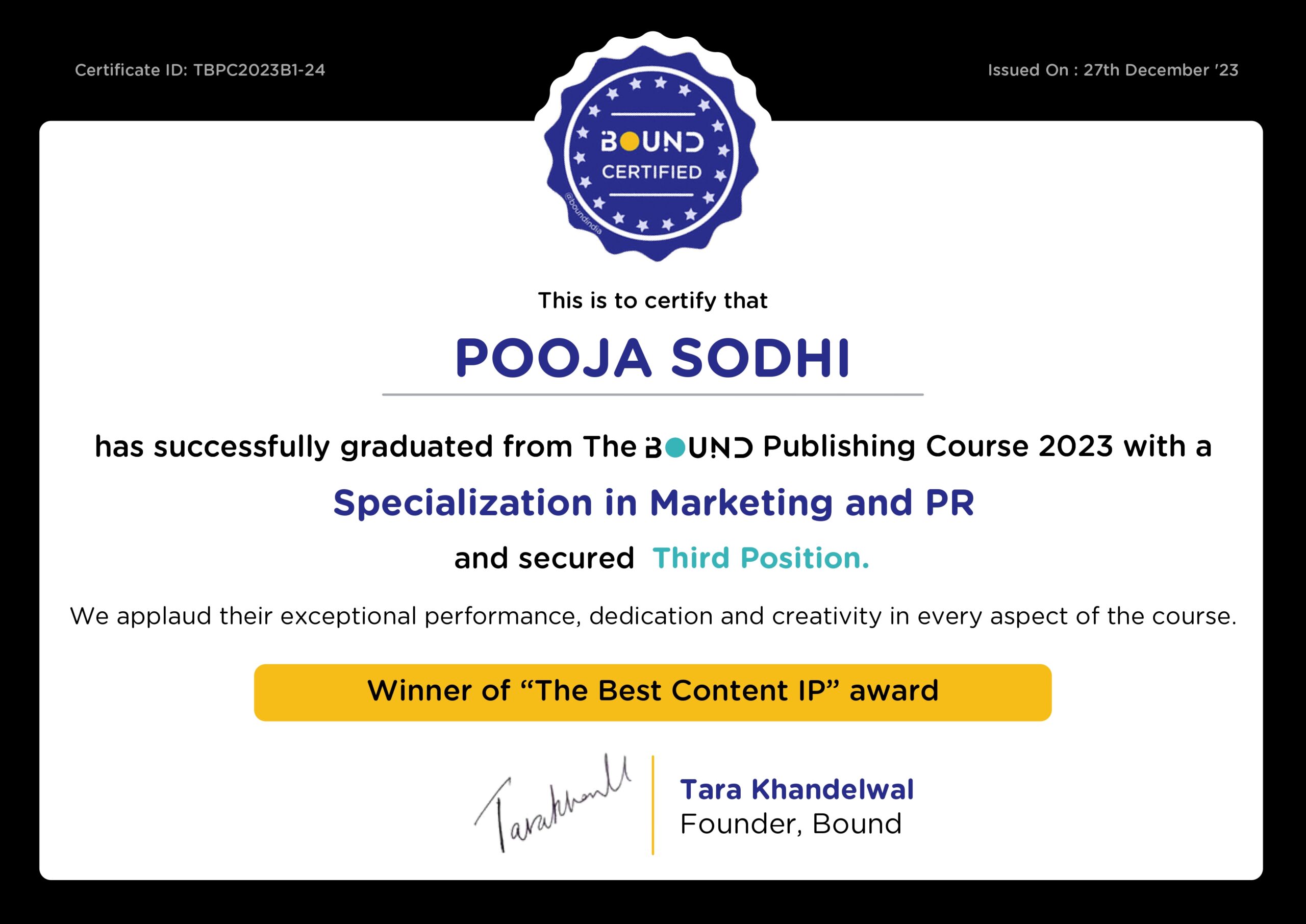Click the yellow Best Content IP award banner
Image resolution: width=1306 pixels, height=924 pixels.
[652, 692]
